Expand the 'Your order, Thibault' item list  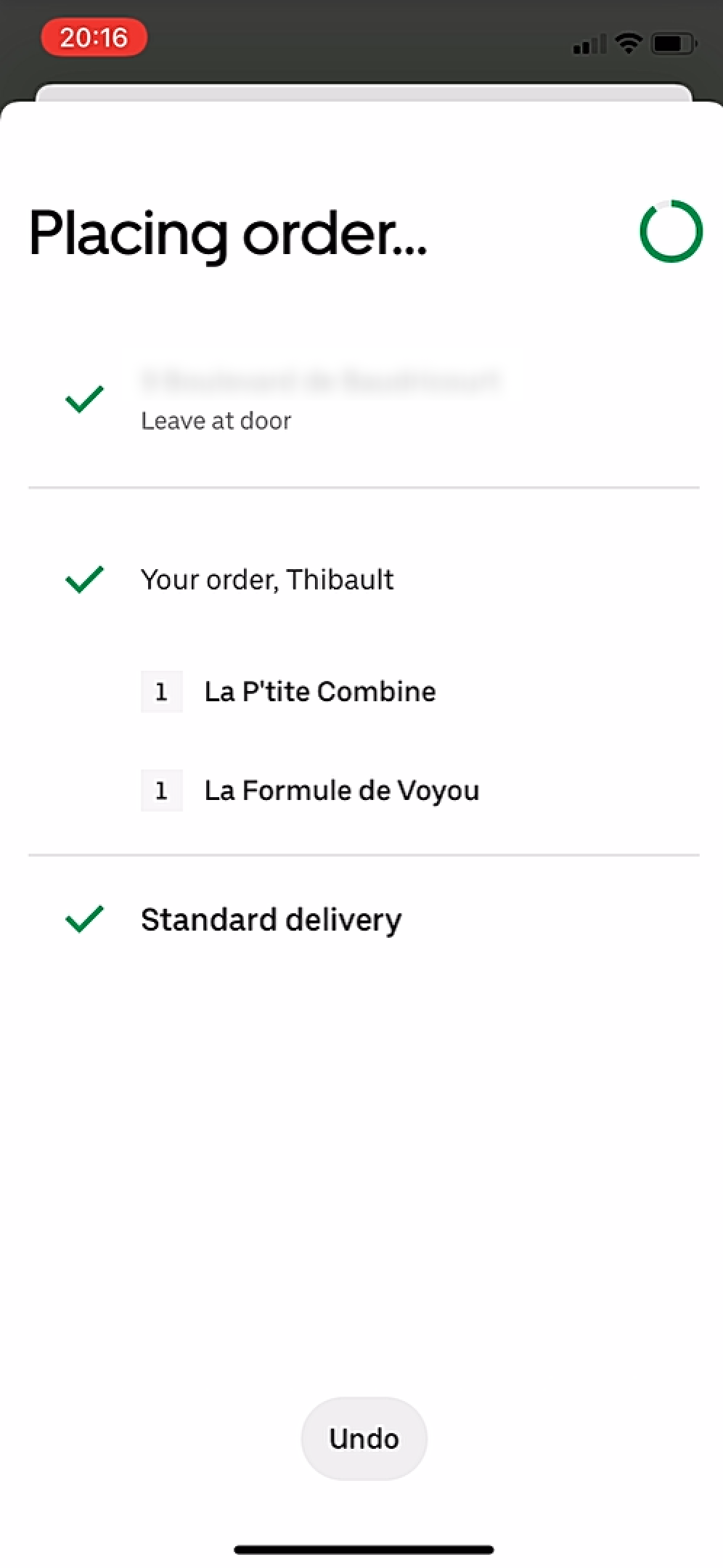click(x=268, y=579)
